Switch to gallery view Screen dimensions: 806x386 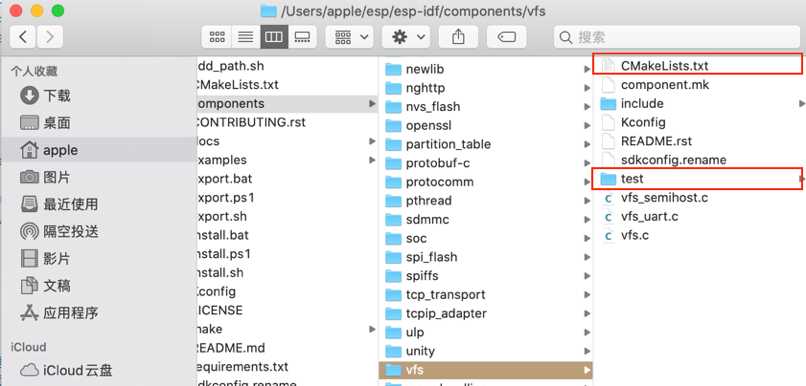(x=302, y=37)
